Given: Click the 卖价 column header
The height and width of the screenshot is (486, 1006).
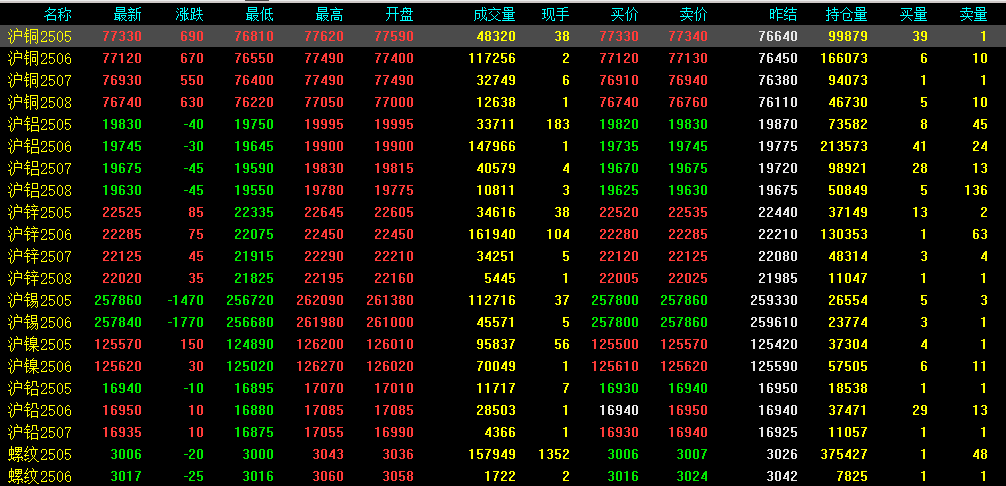Looking at the screenshot, I should (x=694, y=14).
